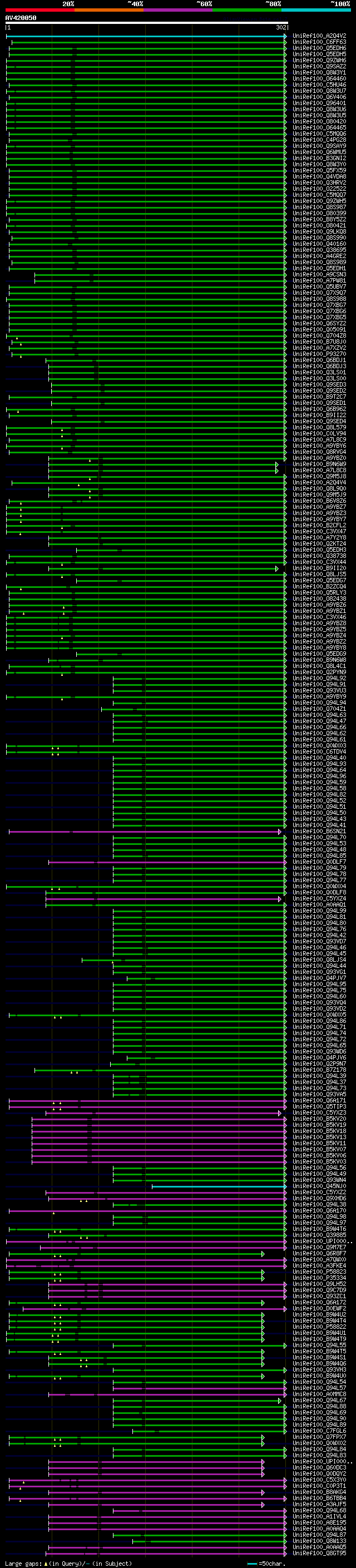This screenshot has height=1568, width=356.
Task: Select the UniRef100_Q2P9N7 label
Action: 319,1064
